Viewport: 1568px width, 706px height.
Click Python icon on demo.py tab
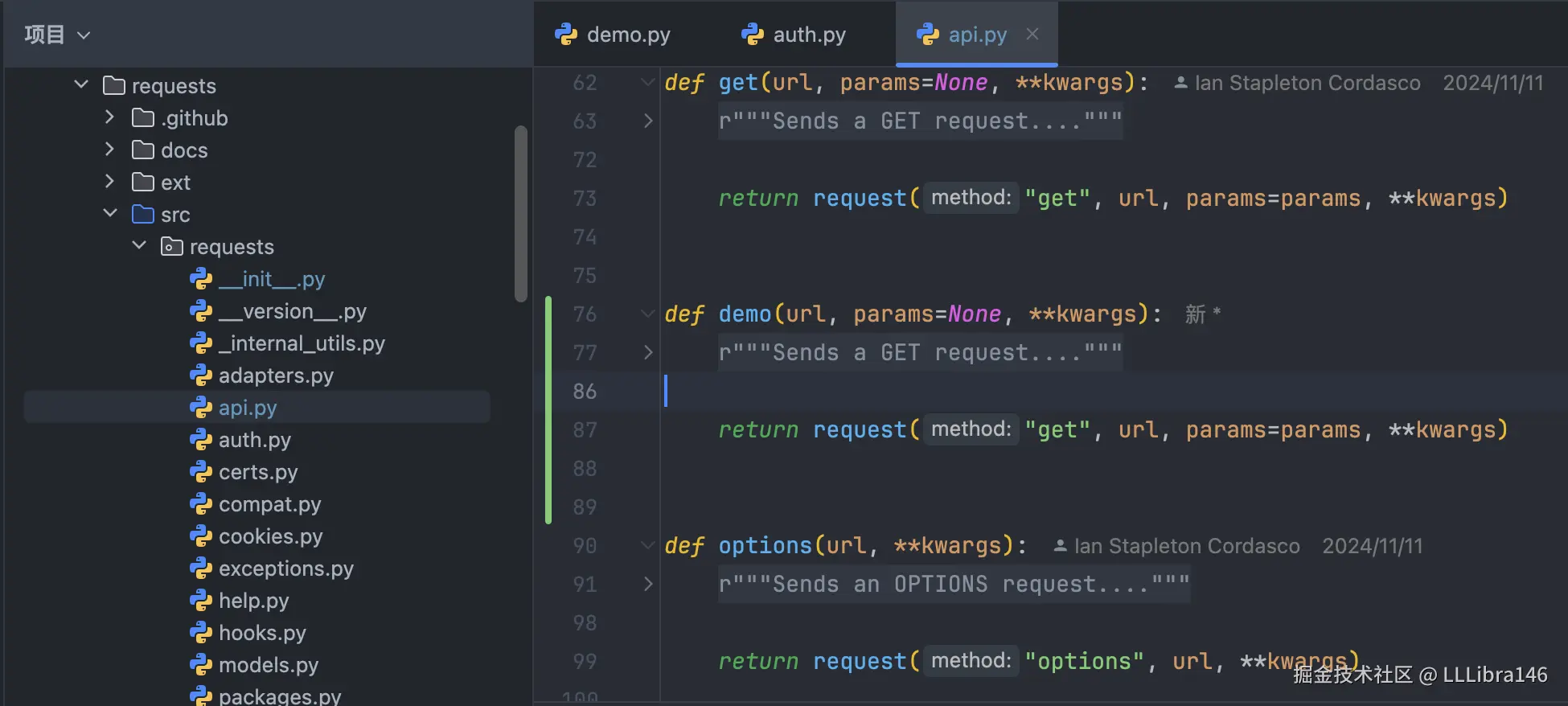coord(566,34)
